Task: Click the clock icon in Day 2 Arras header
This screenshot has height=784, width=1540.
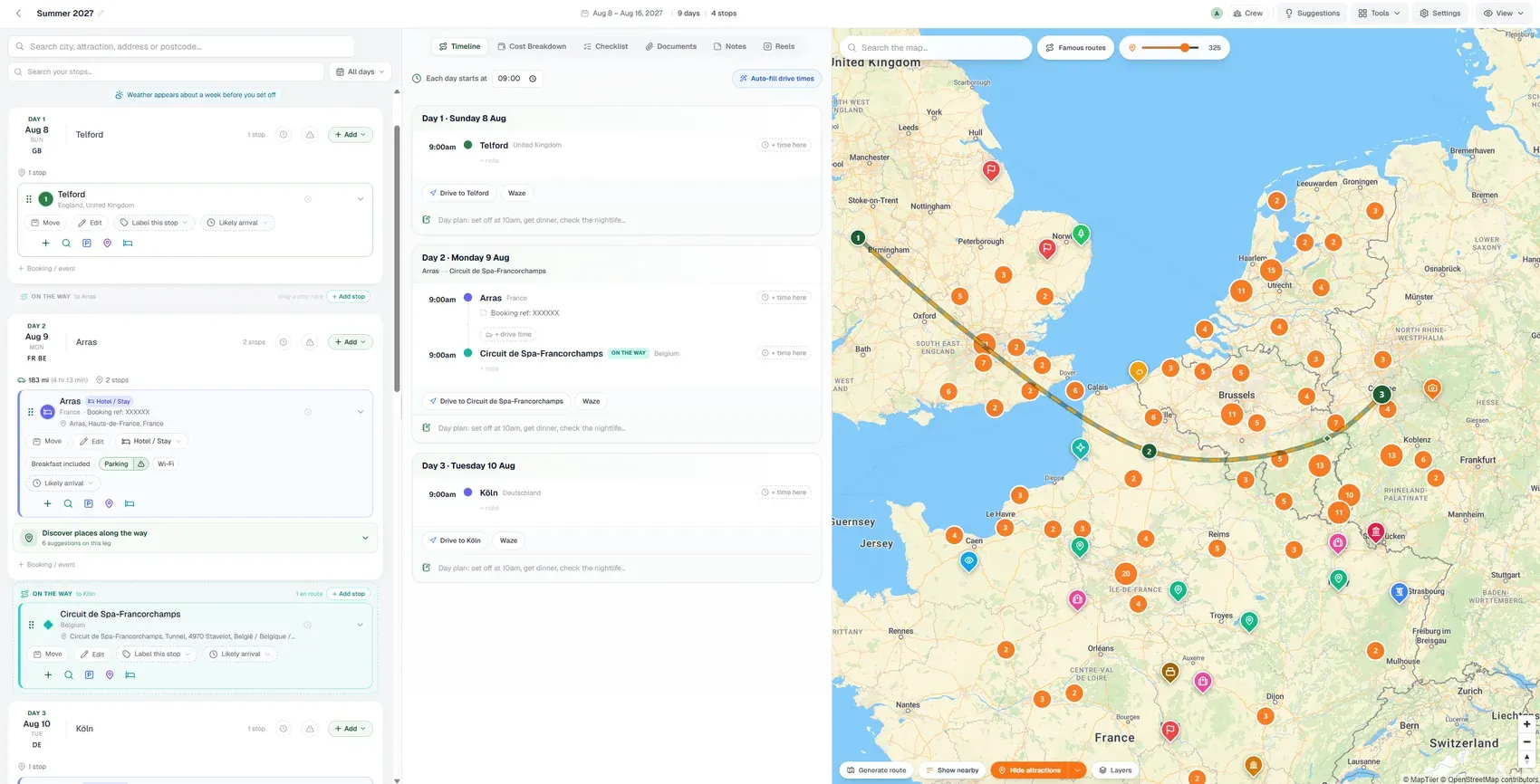Action: tap(284, 342)
